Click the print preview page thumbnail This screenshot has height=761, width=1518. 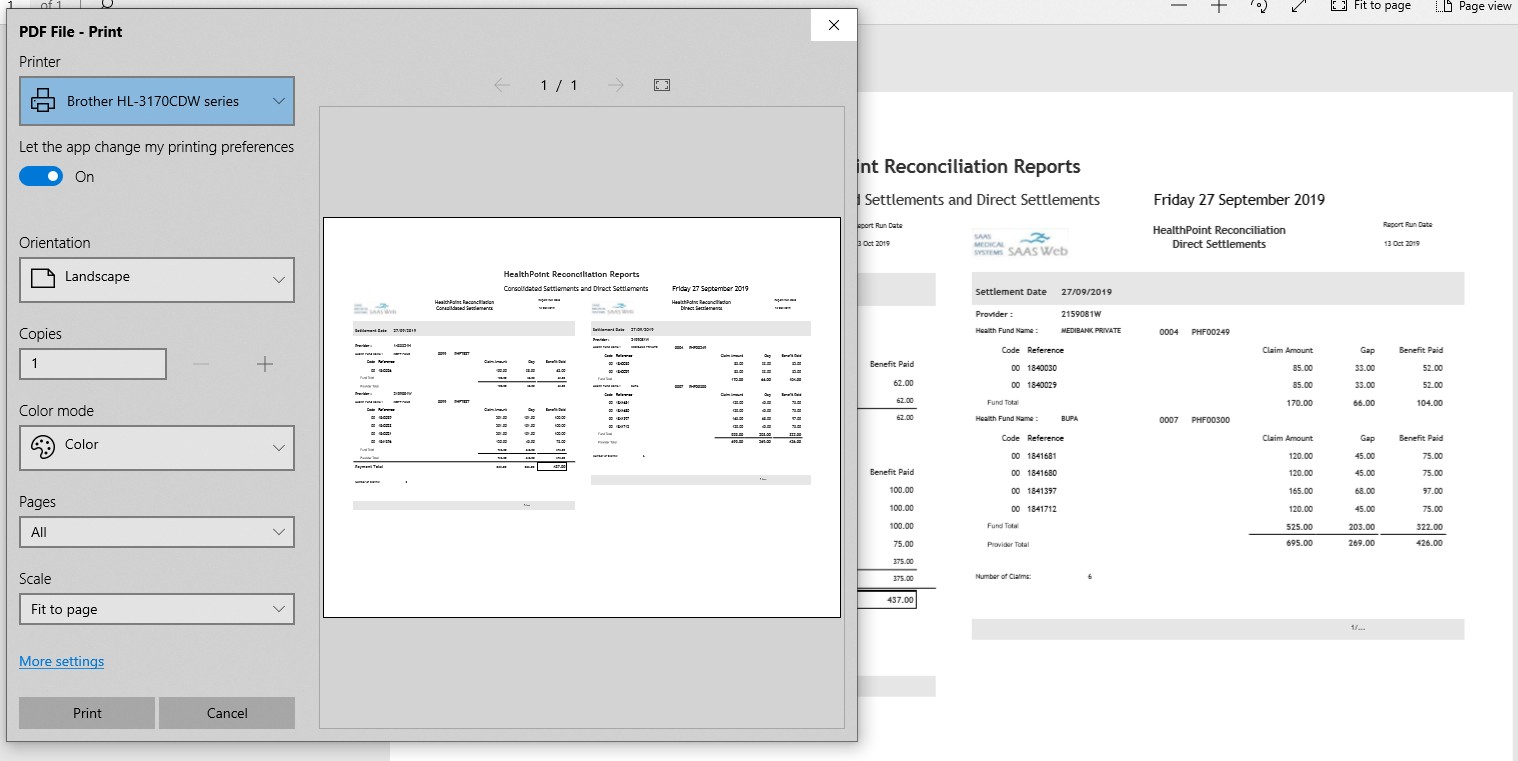point(582,418)
